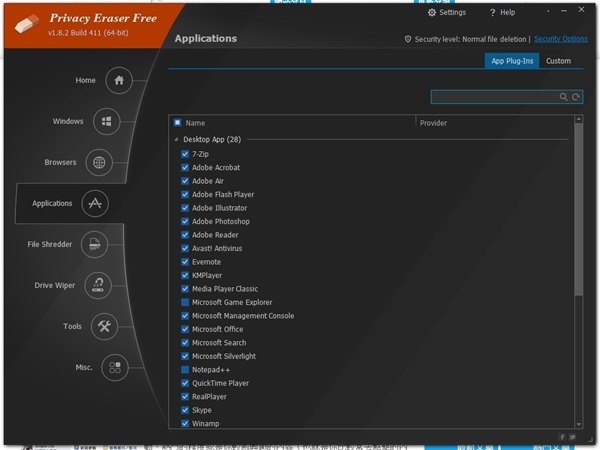Image resolution: width=600 pixels, height=450 pixels.
Task: Click the search magnifier icon
Action: (564, 97)
